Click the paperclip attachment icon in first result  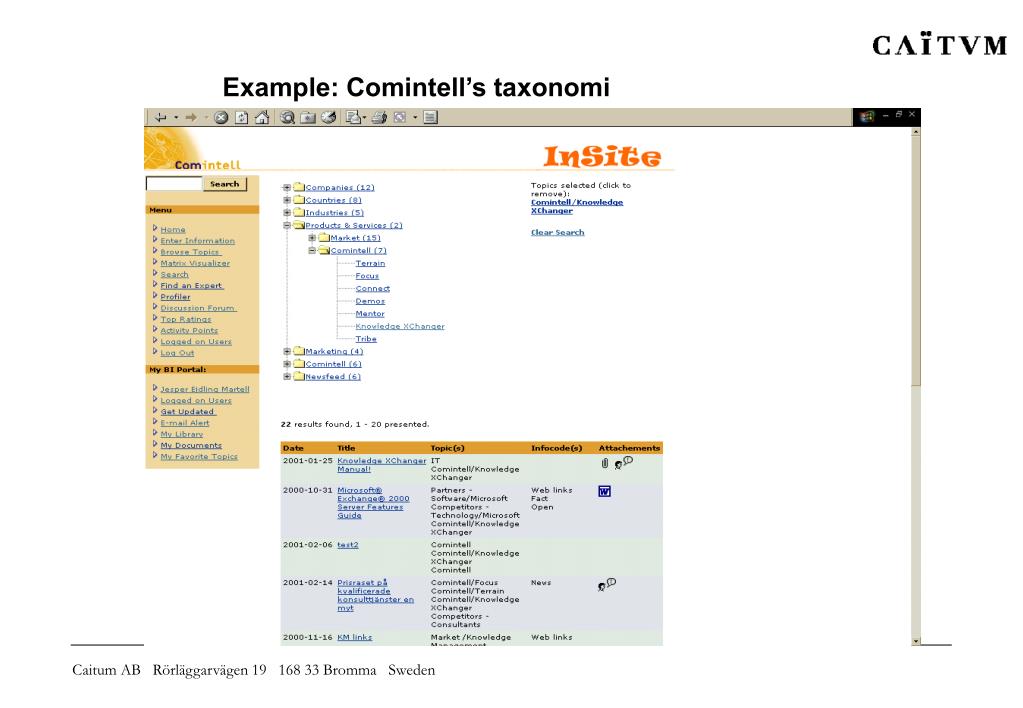605,463
